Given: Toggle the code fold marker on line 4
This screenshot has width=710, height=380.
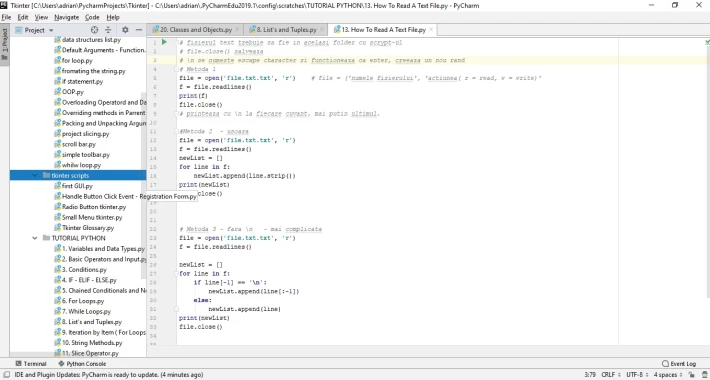Looking at the screenshot, I should click(176, 69).
